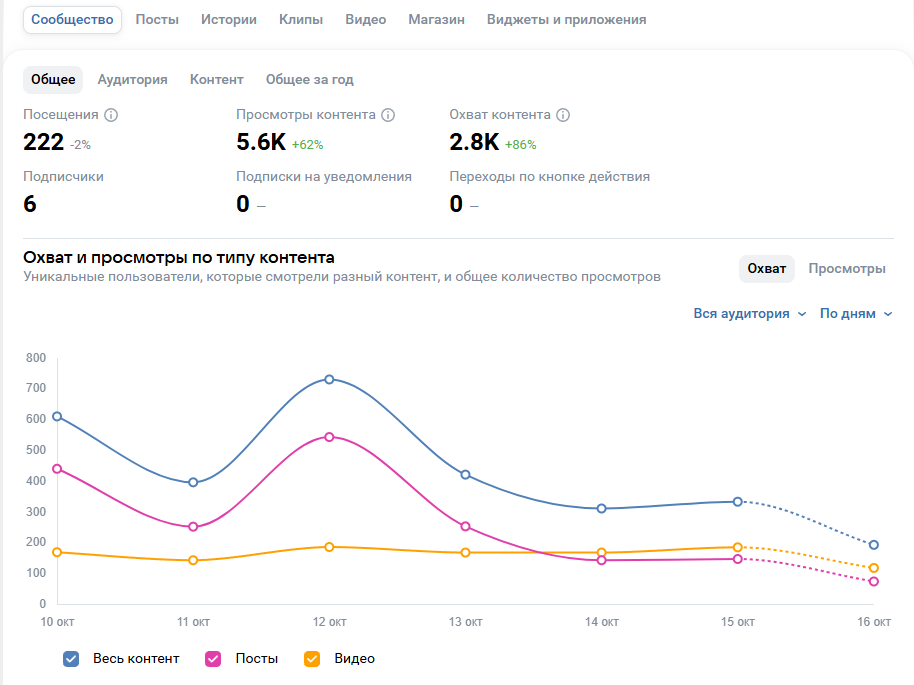Open the Контент sub-tab
Image resolution: width=914 pixels, height=685 pixels.
(x=216, y=80)
